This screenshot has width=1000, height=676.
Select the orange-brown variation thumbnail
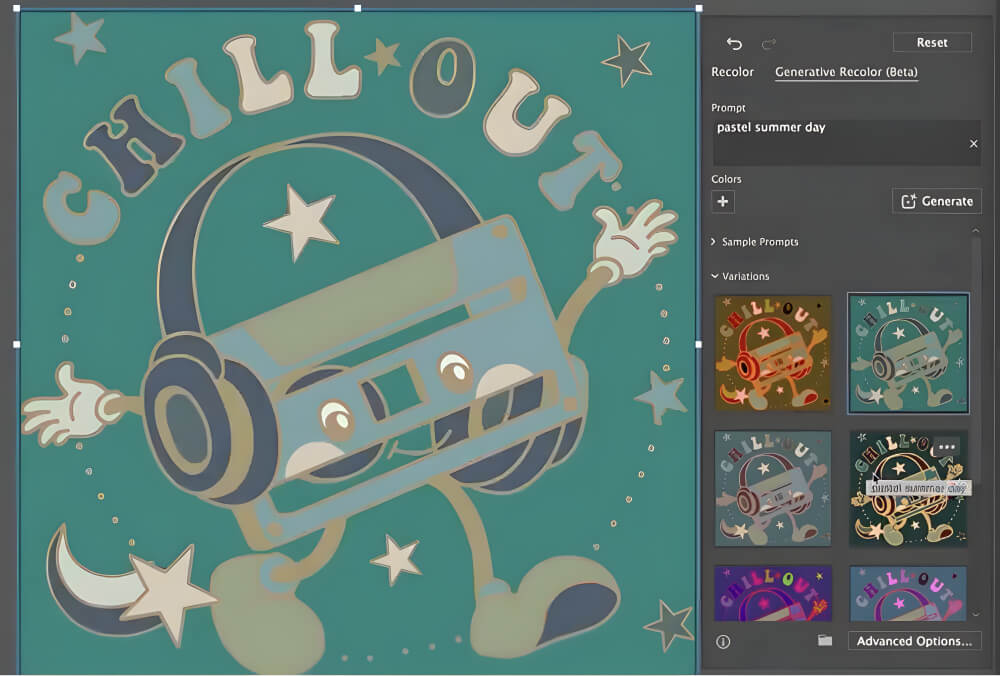pyautogui.click(x=773, y=353)
